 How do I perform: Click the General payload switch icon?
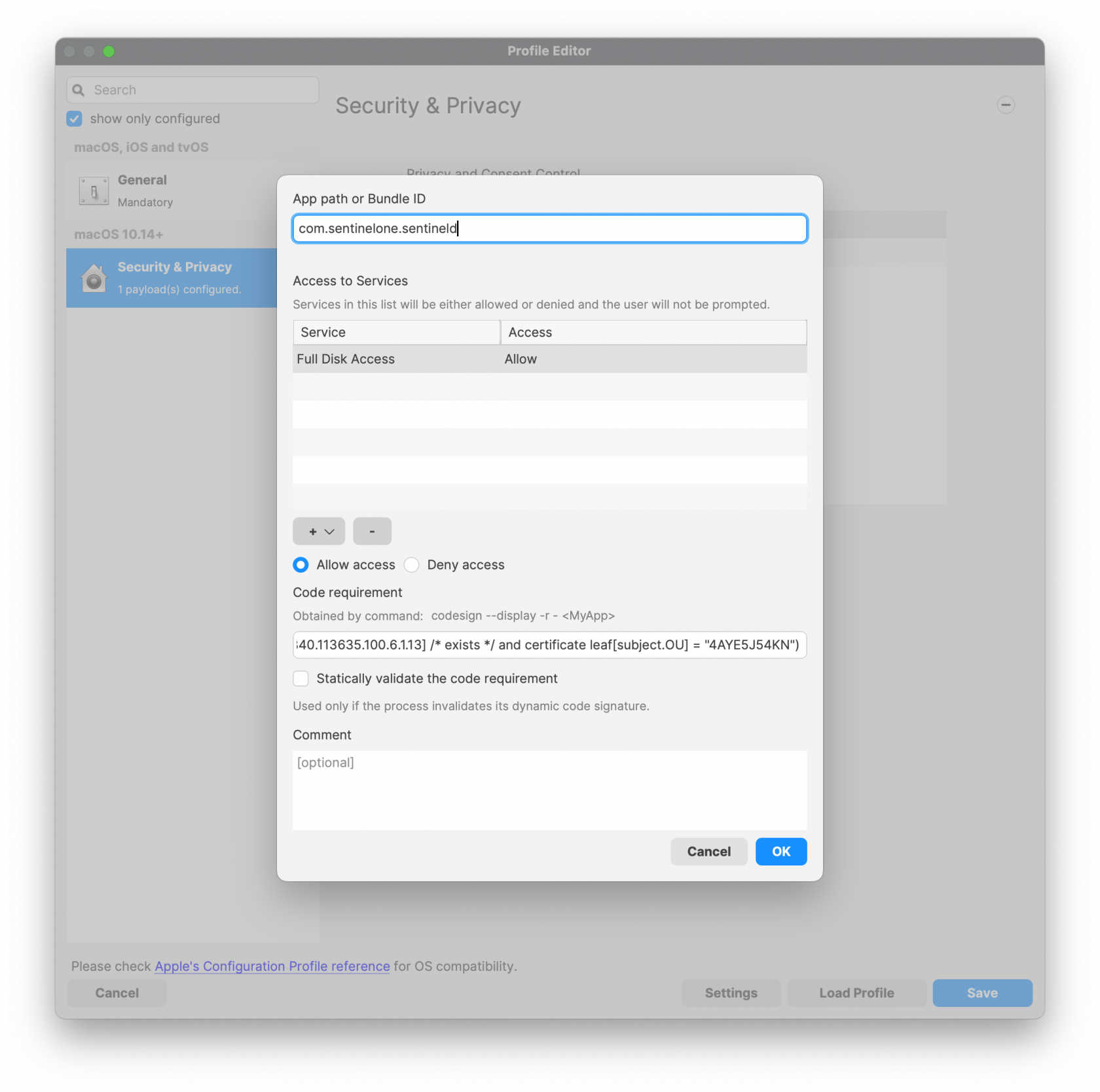coord(94,191)
